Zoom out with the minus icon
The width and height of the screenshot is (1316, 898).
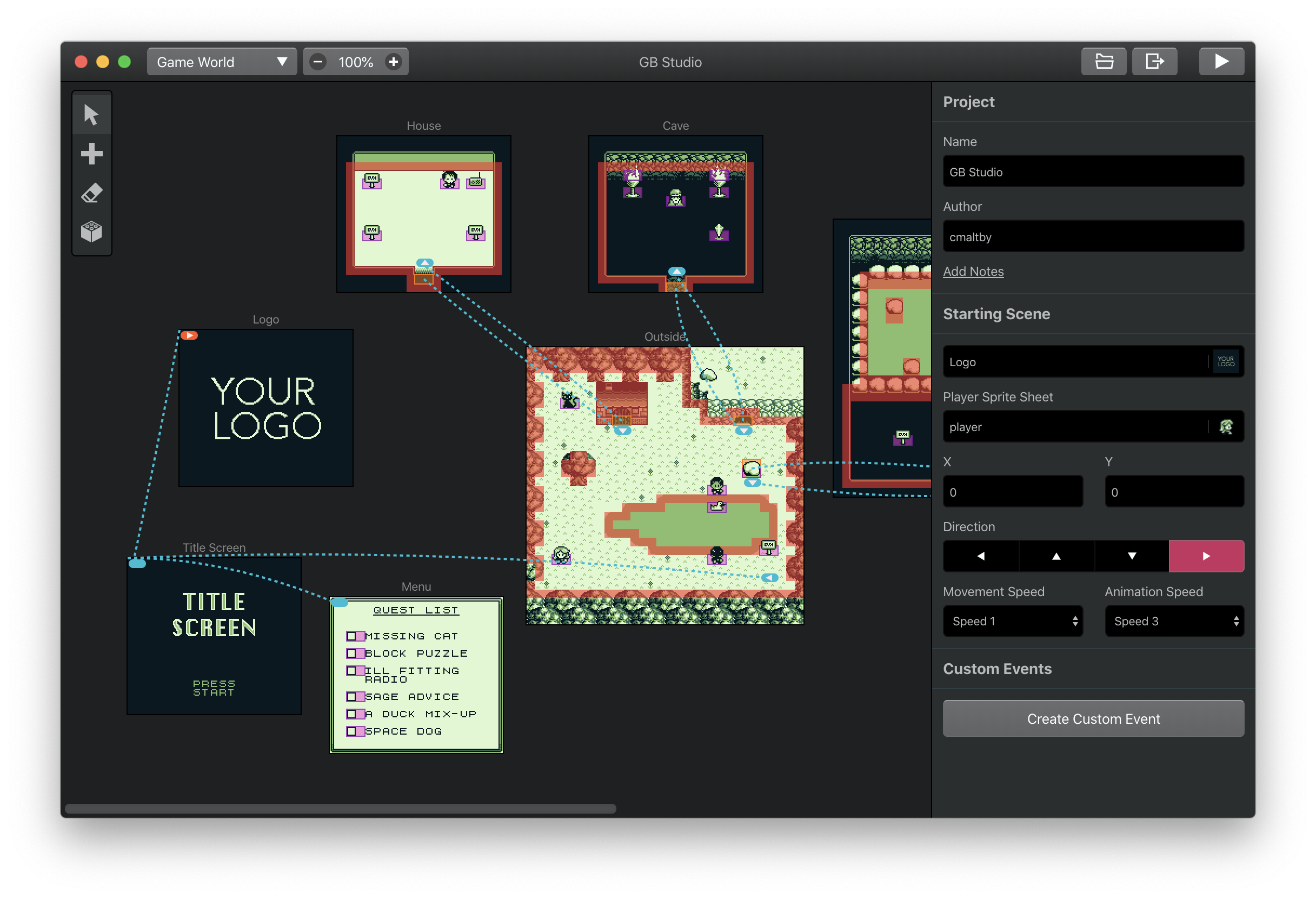pos(318,61)
